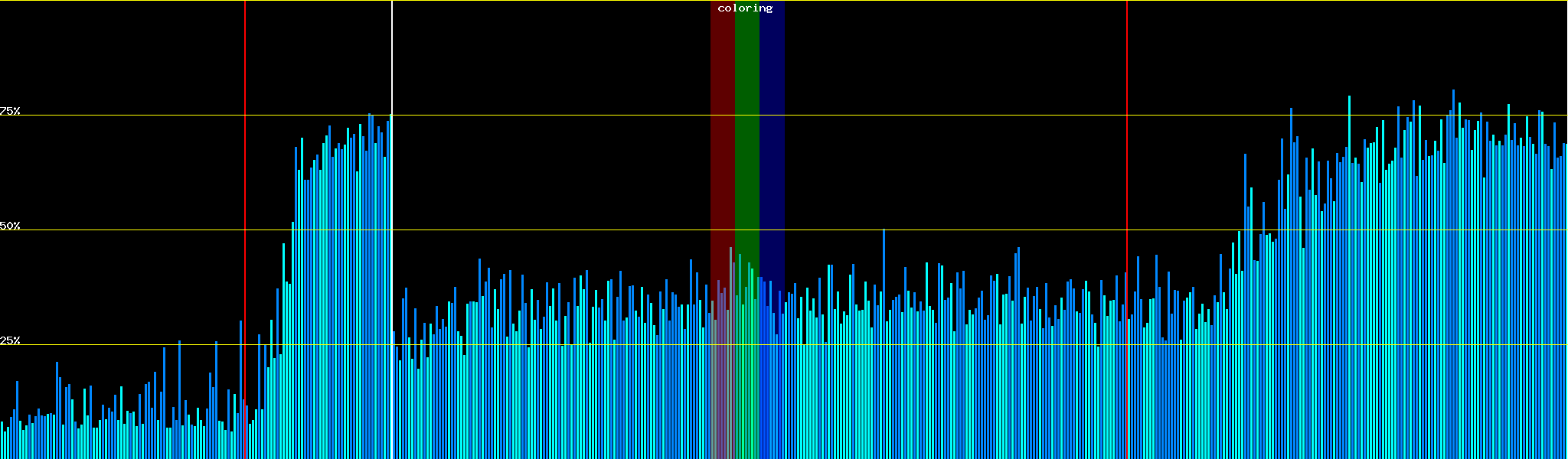Select the green coloring band
Image resolution: width=1568 pixels, height=459 pixels.
point(746,153)
